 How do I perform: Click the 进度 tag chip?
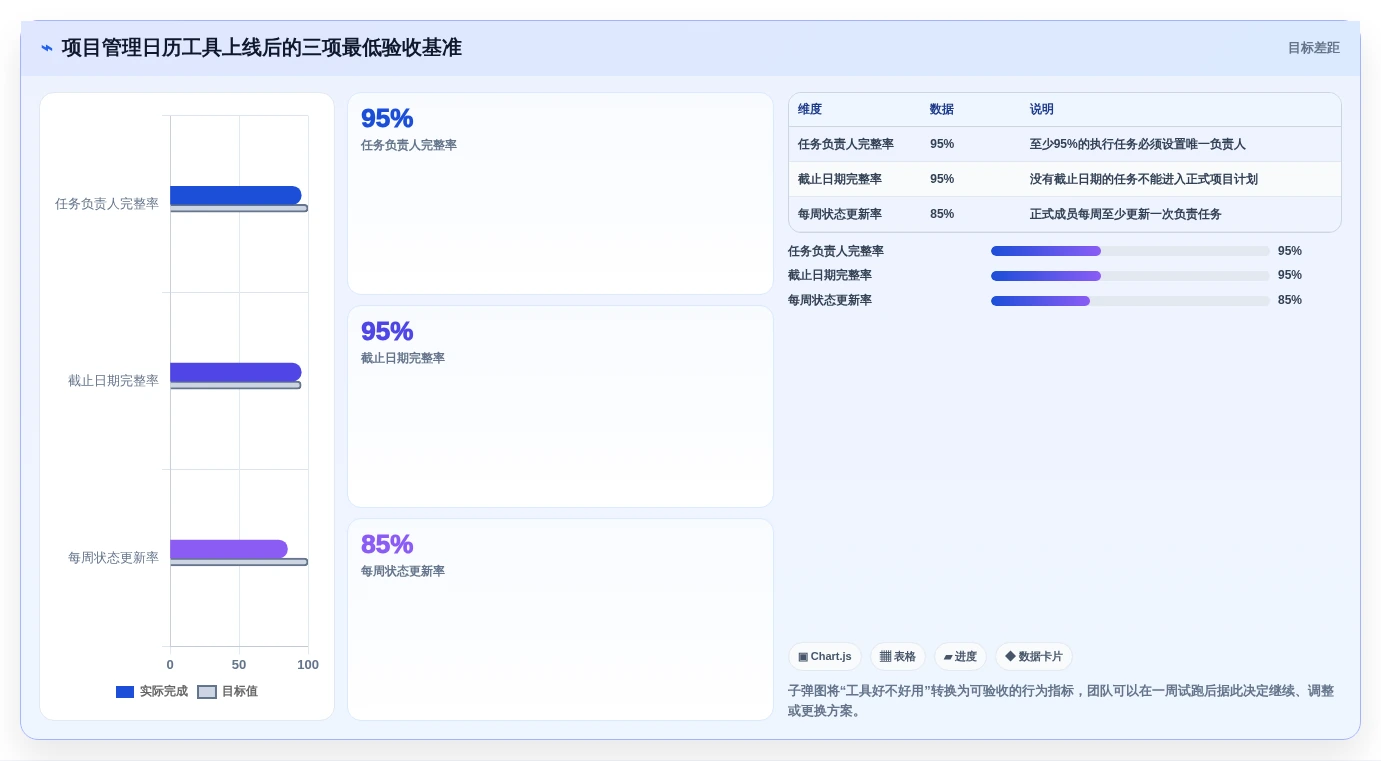960,656
